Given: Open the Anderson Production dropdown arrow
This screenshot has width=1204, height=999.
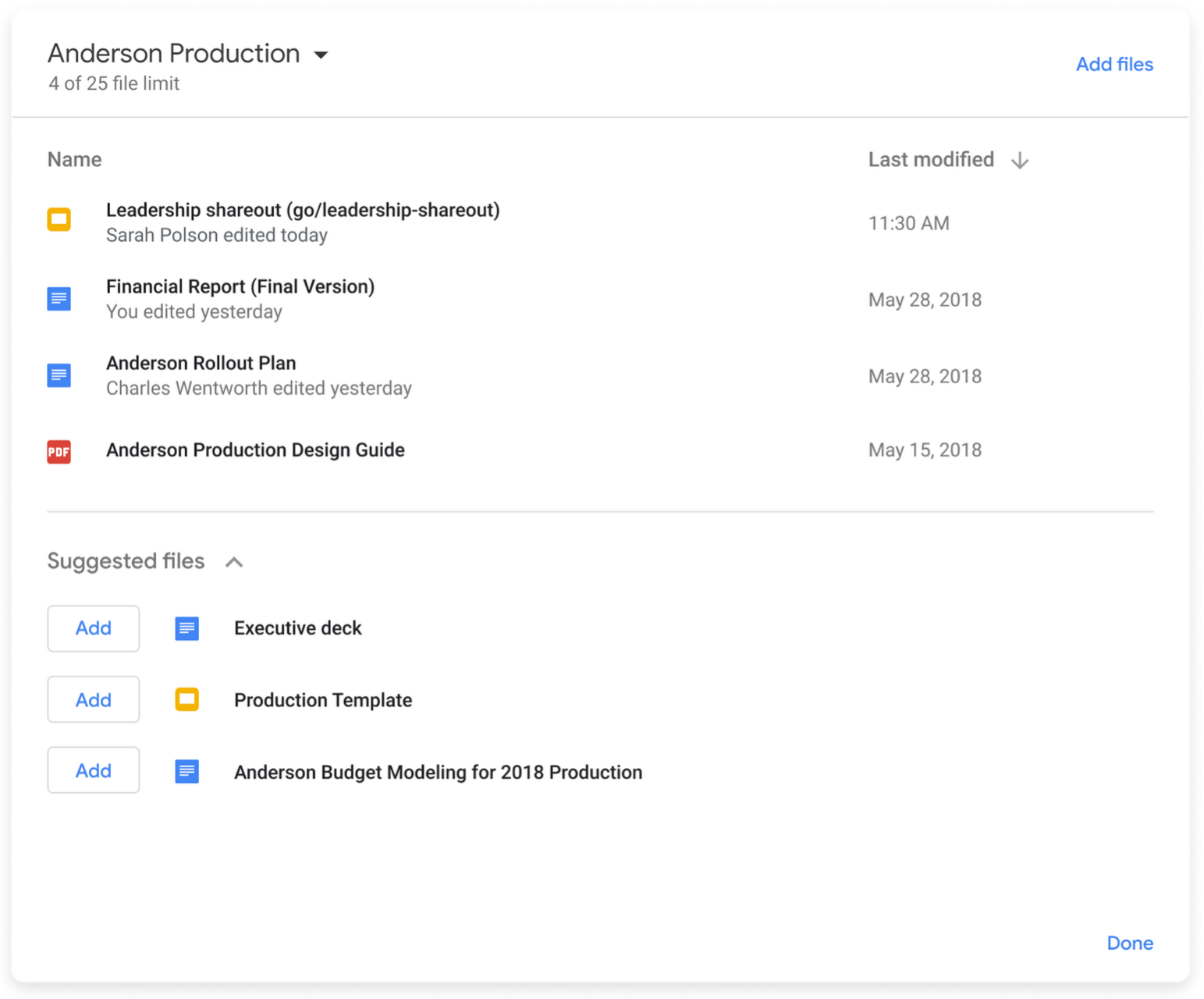Looking at the screenshot, I should tap(321, 55).
